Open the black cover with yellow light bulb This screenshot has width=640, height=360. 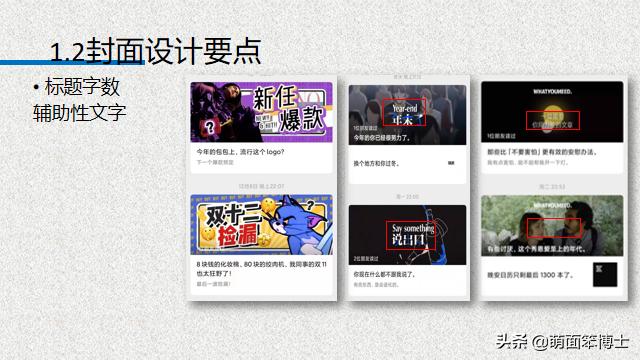(x=552, y=112)
